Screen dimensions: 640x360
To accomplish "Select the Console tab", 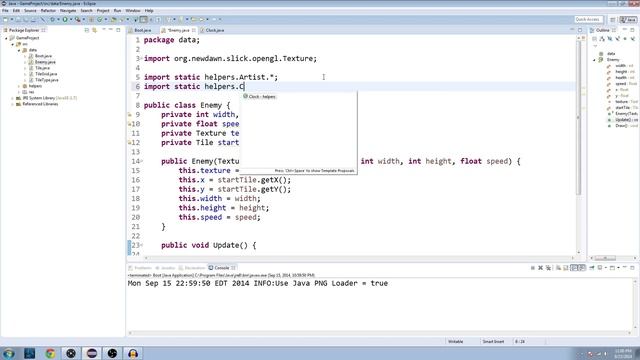I will 222,268.
